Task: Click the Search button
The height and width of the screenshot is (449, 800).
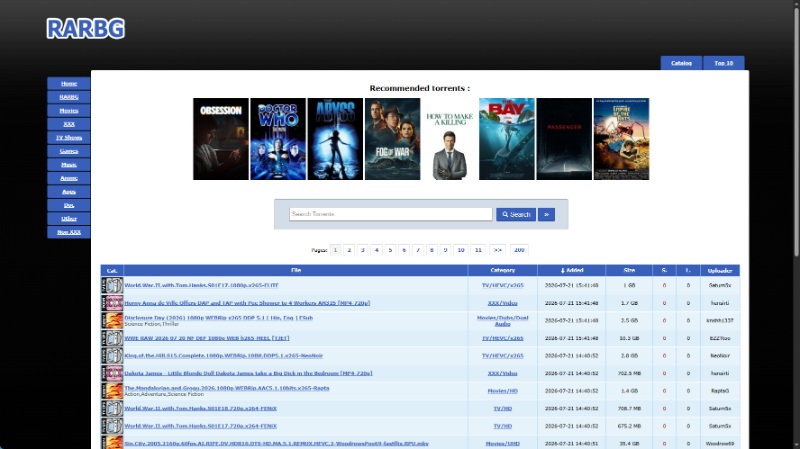Action: pyautogui.click(x=516, y=214)
